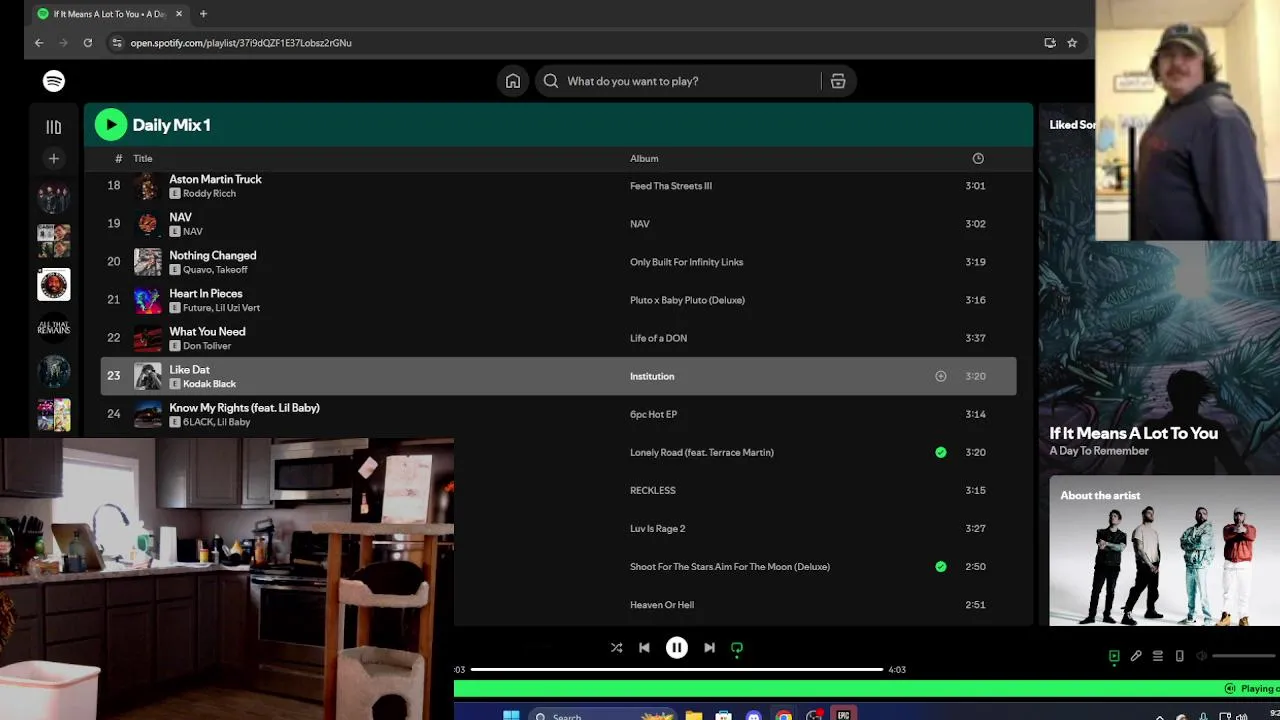Click the NAV track album art
Viewport: 1280px width, 720px height.
[x=148, y=224]
